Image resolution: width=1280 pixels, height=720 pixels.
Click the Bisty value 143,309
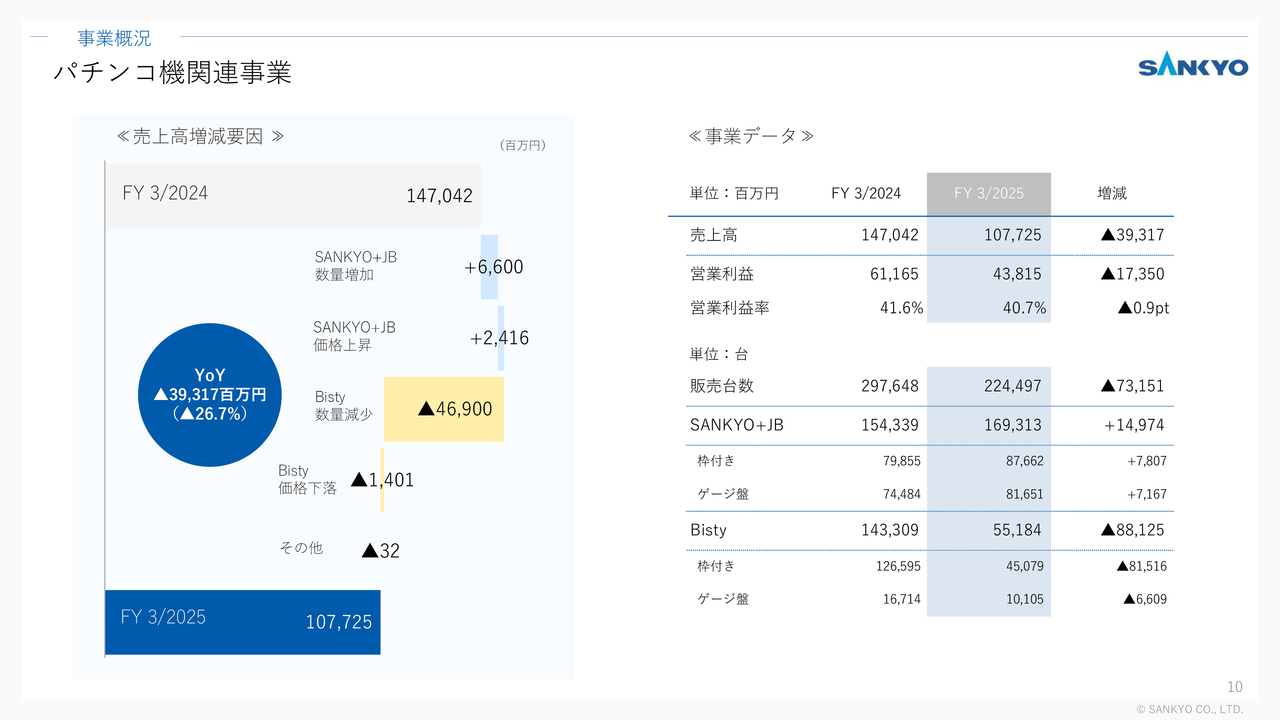pos(890,529)
